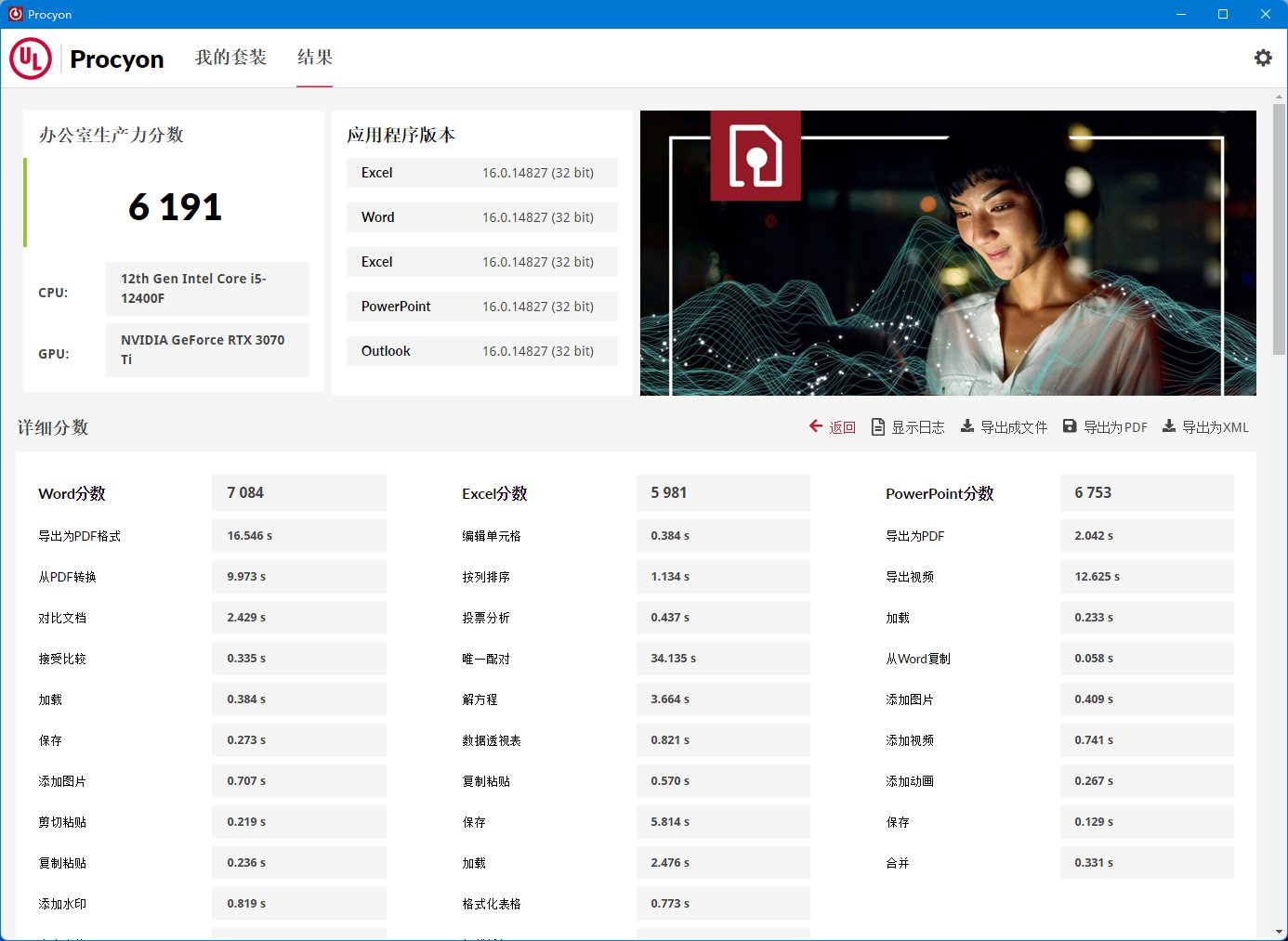Click the overall score 6 191
This screenshot has width=1288, height=941.
(x=175, y=206)
